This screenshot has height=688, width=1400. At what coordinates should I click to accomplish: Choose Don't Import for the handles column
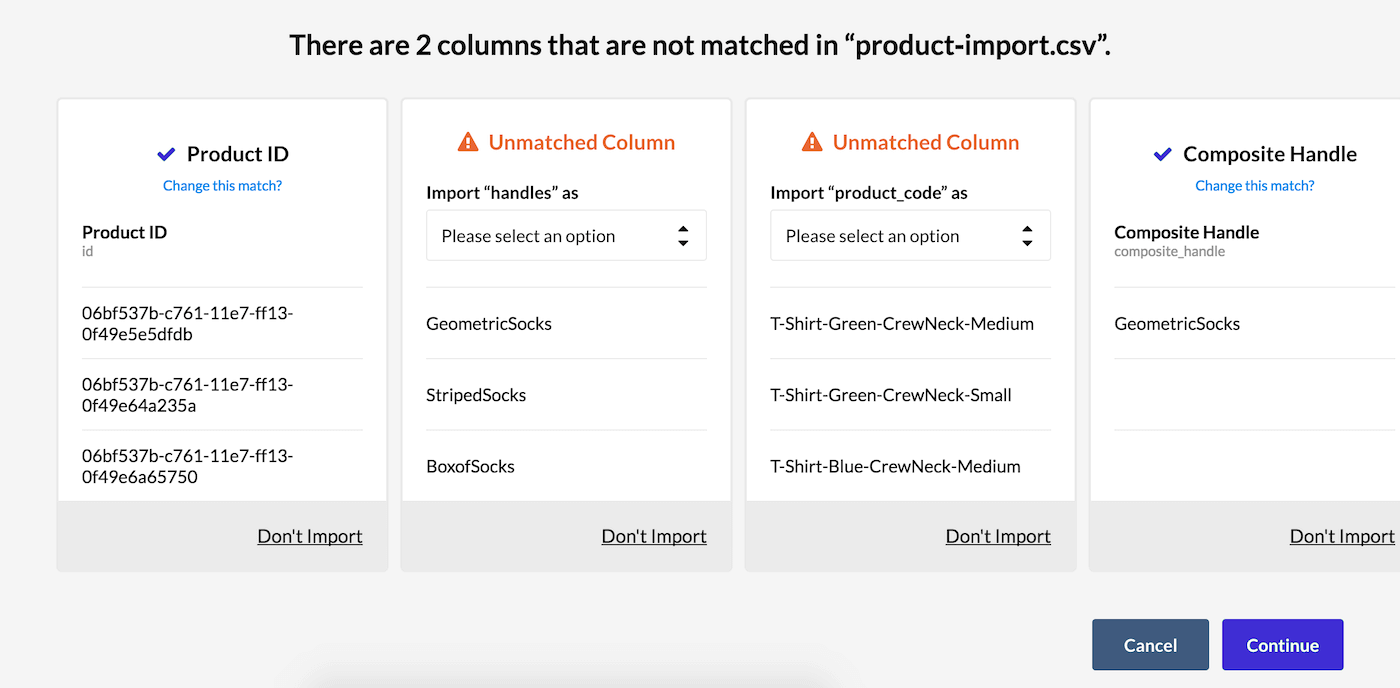pos(653,536)
